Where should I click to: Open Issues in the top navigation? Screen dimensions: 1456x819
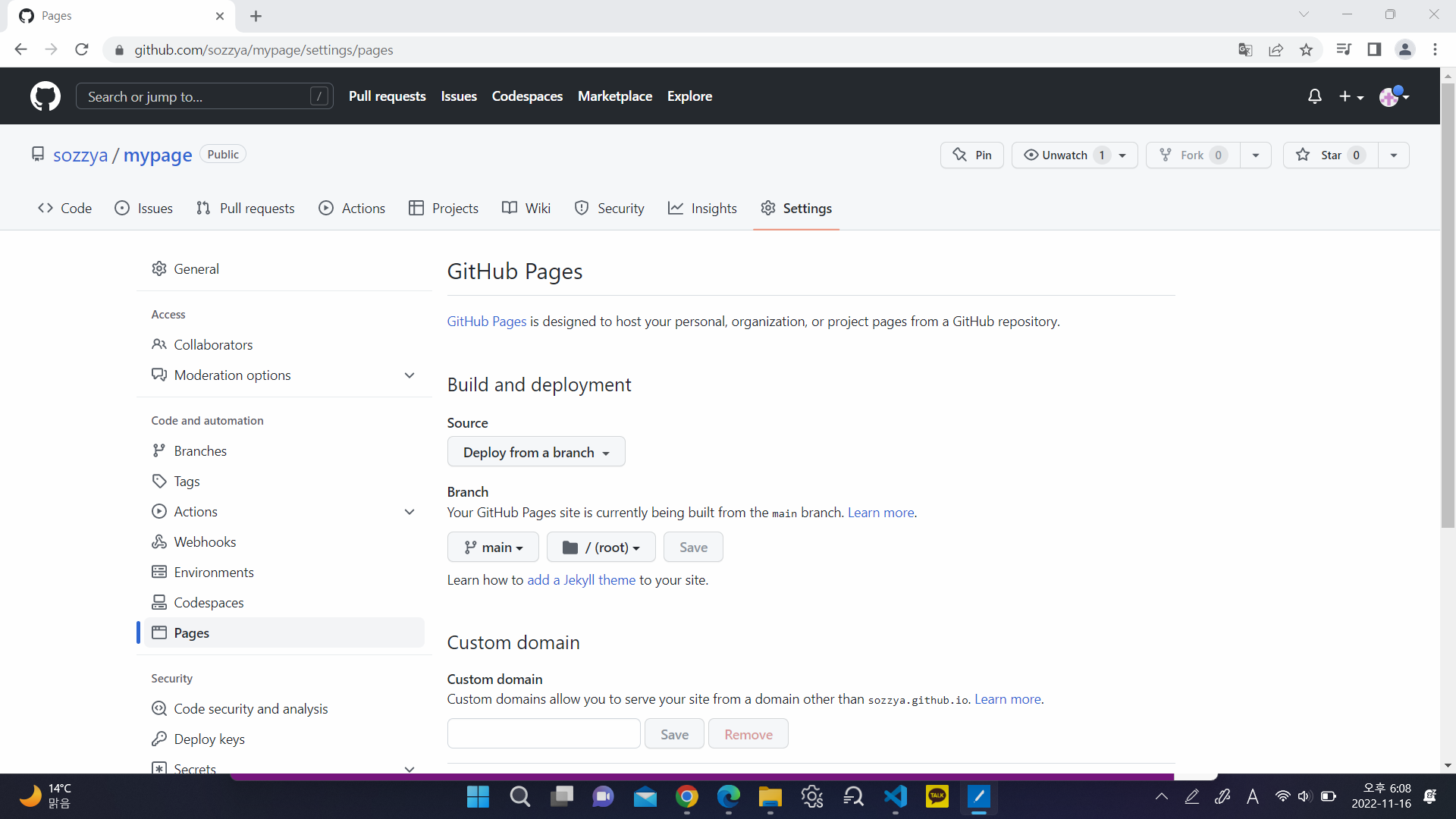click(x=459, y=96)
